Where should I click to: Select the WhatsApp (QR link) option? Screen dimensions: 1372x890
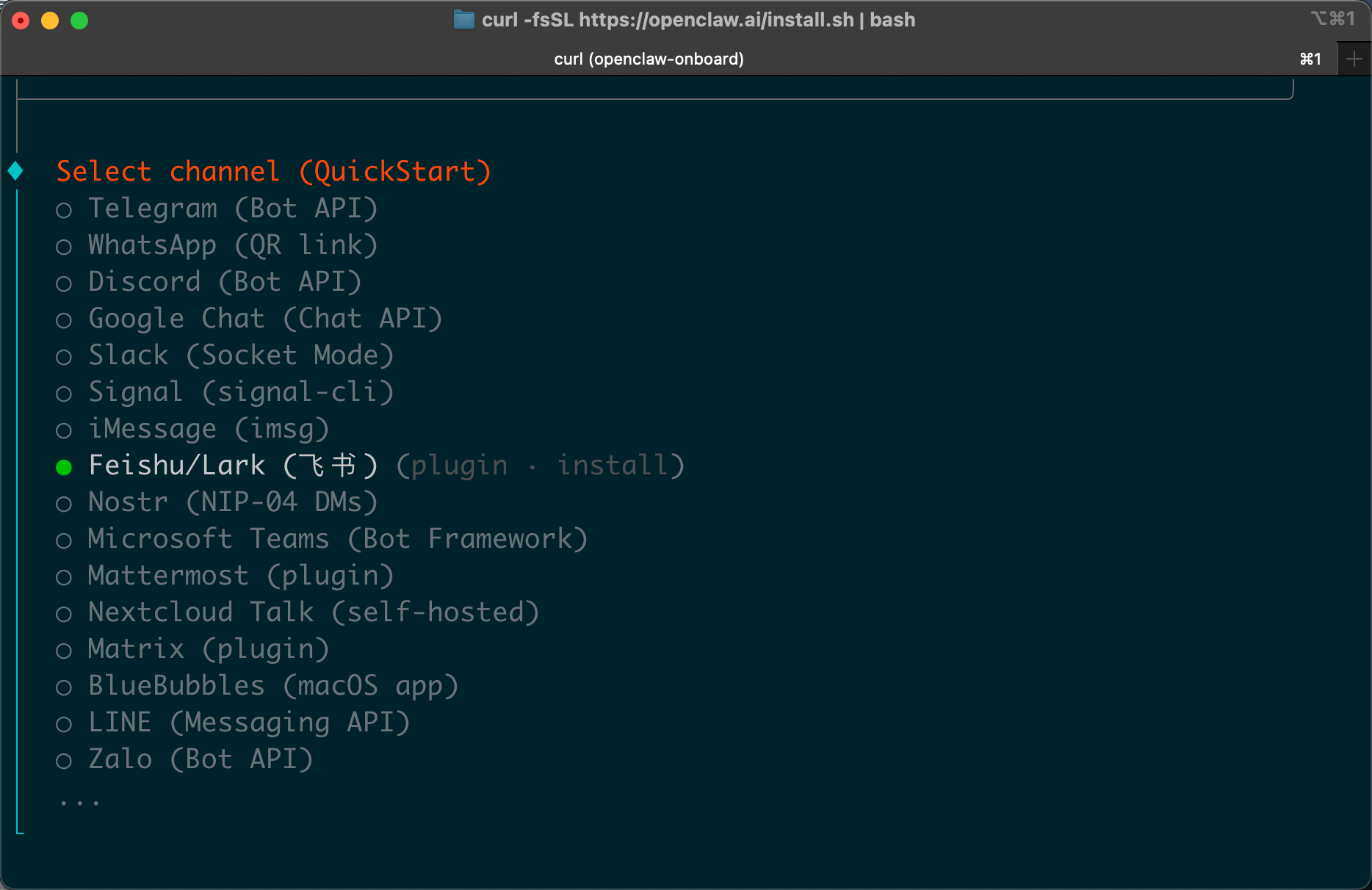[x=217, y=245]
